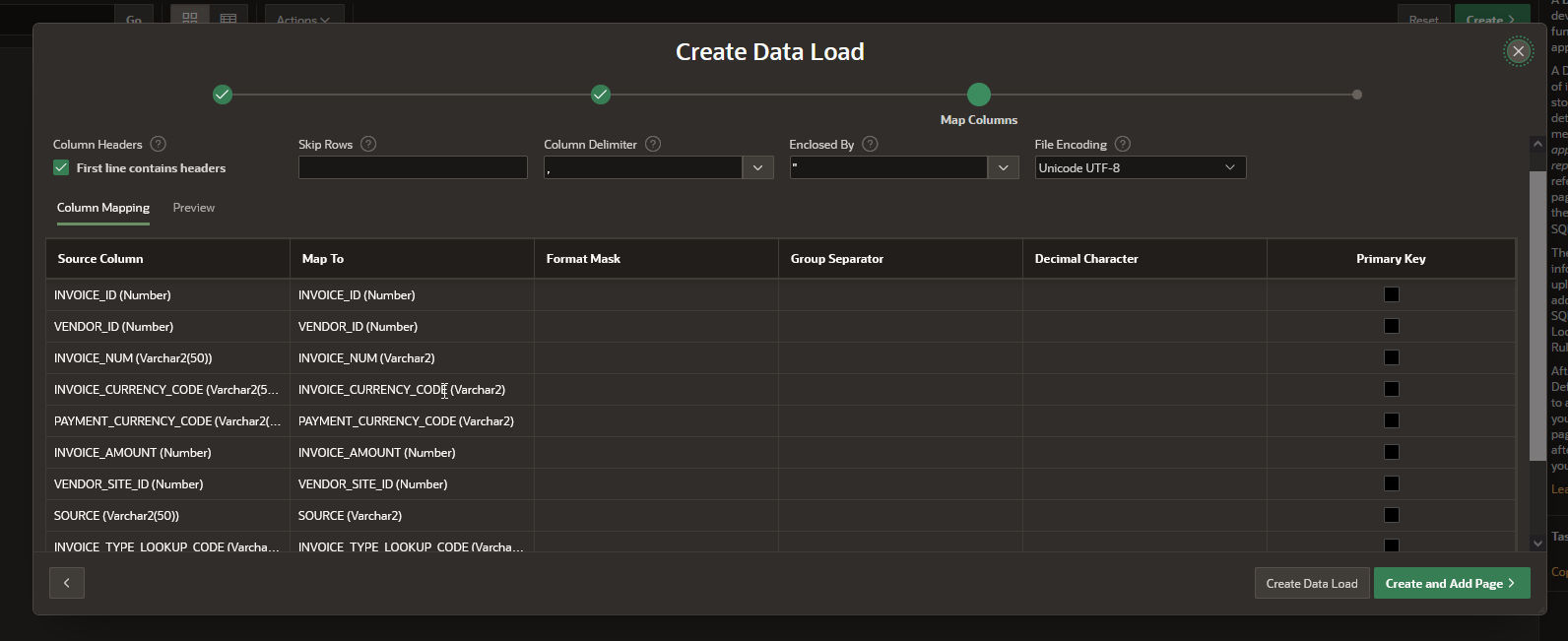Image resolution: width=1568 pixels, height=641 pixels.
Task: Select Map To cell INVOICE_NUM (Varchar2)
Action: click(x=412, y=357)
